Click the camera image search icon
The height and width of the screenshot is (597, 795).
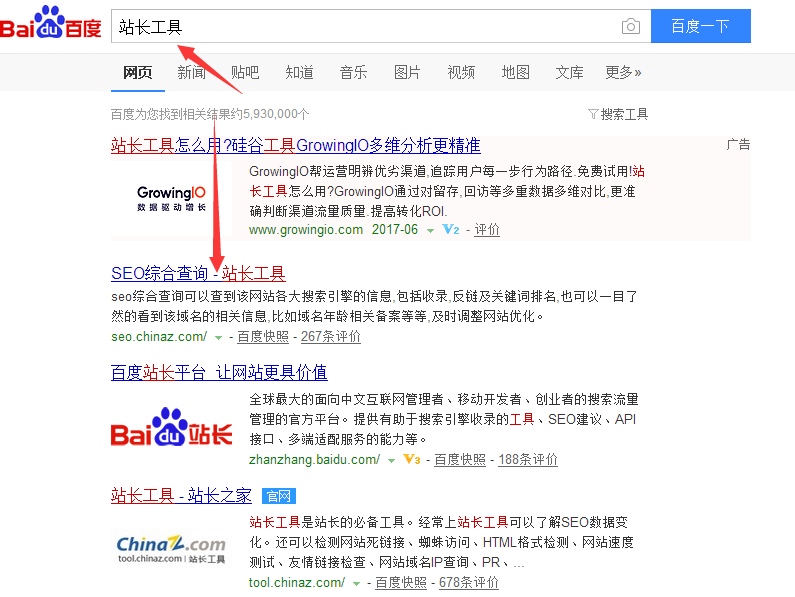[630, 26]
